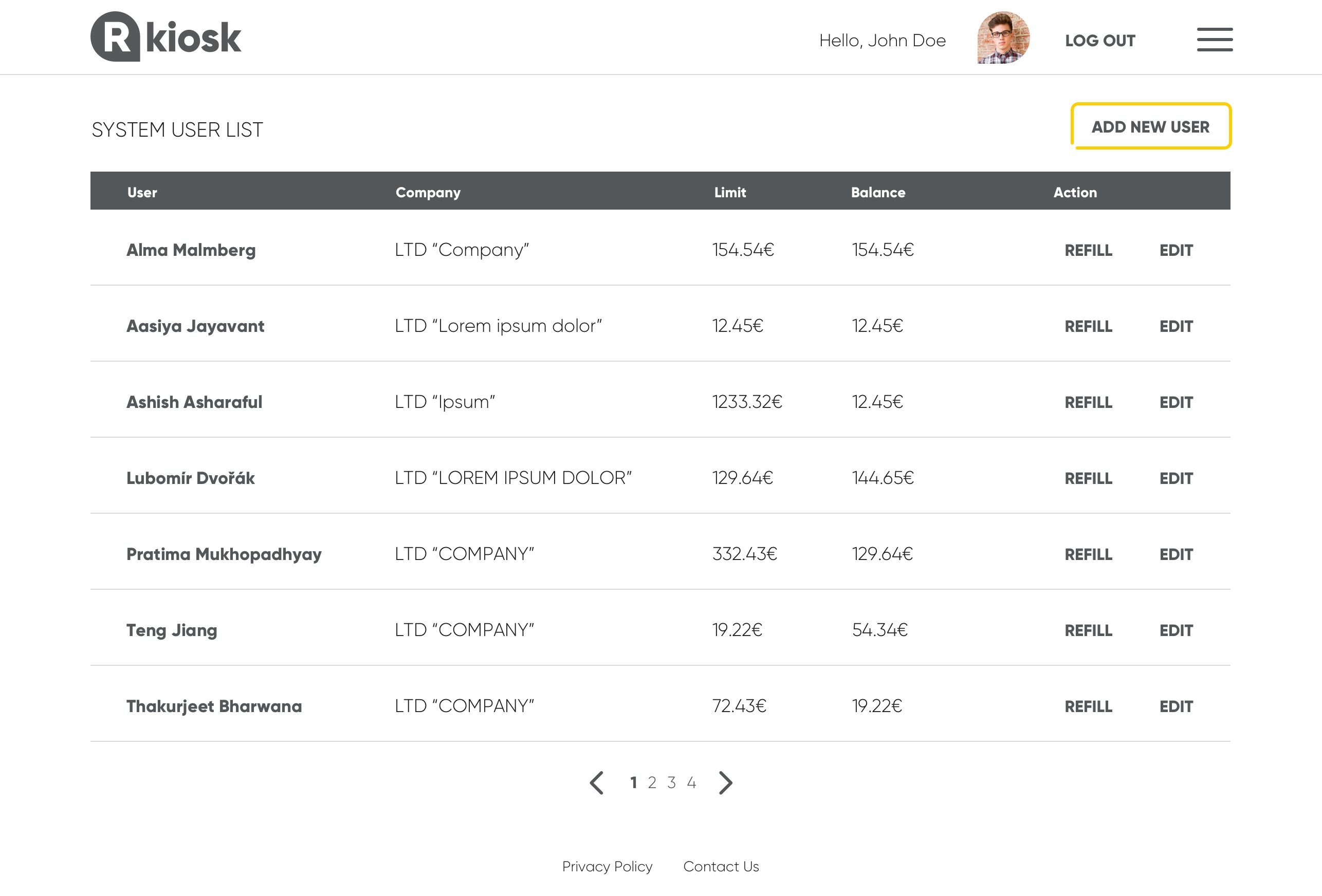
Task: Click the User column header
Action: coord(142,192)
